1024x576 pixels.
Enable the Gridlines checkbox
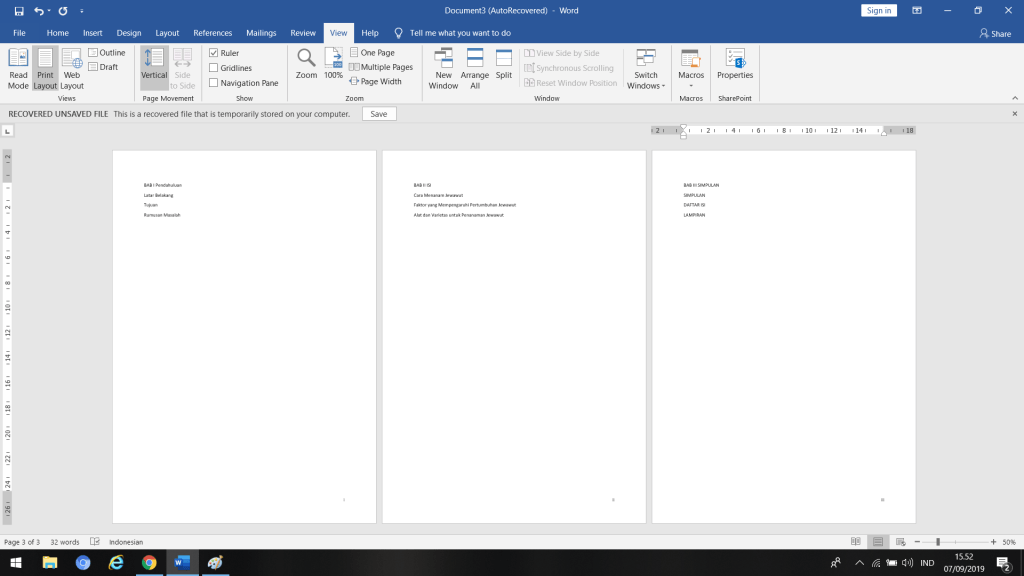[x=214, y=68]
